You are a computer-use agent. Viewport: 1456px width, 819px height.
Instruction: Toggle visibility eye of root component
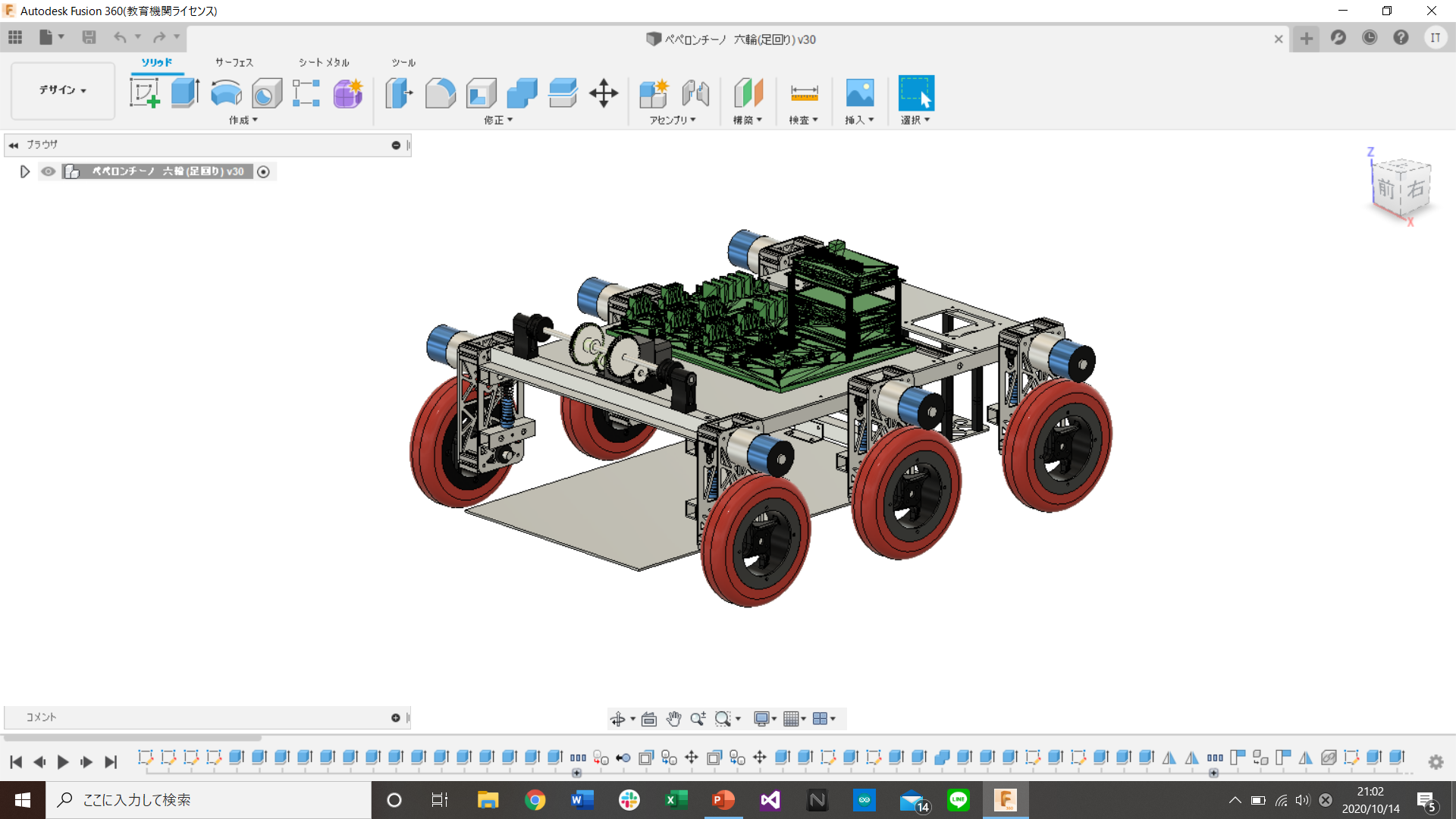[x=49, y=171]
